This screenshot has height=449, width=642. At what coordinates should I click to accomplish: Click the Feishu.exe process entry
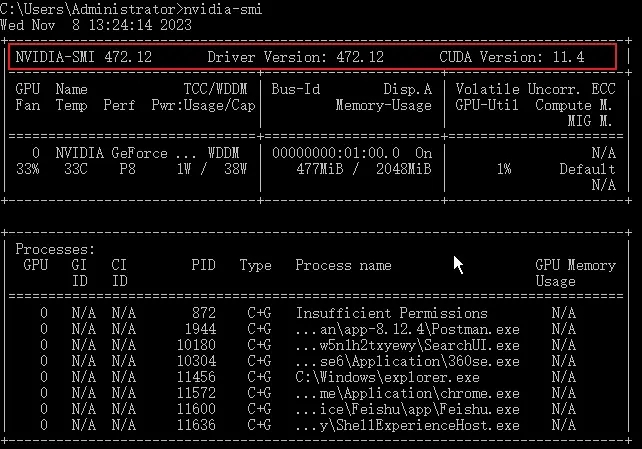[x=407, y=409]
